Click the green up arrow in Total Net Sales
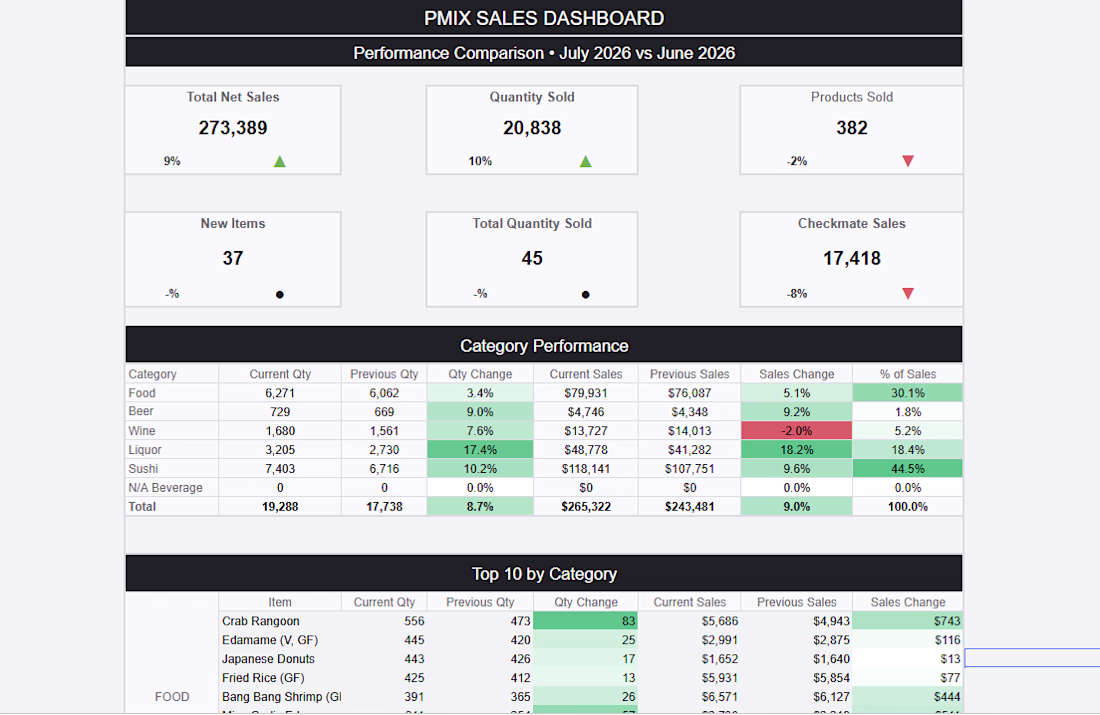Viewport: 1100px width, 715px height. (x=279, y=161)
